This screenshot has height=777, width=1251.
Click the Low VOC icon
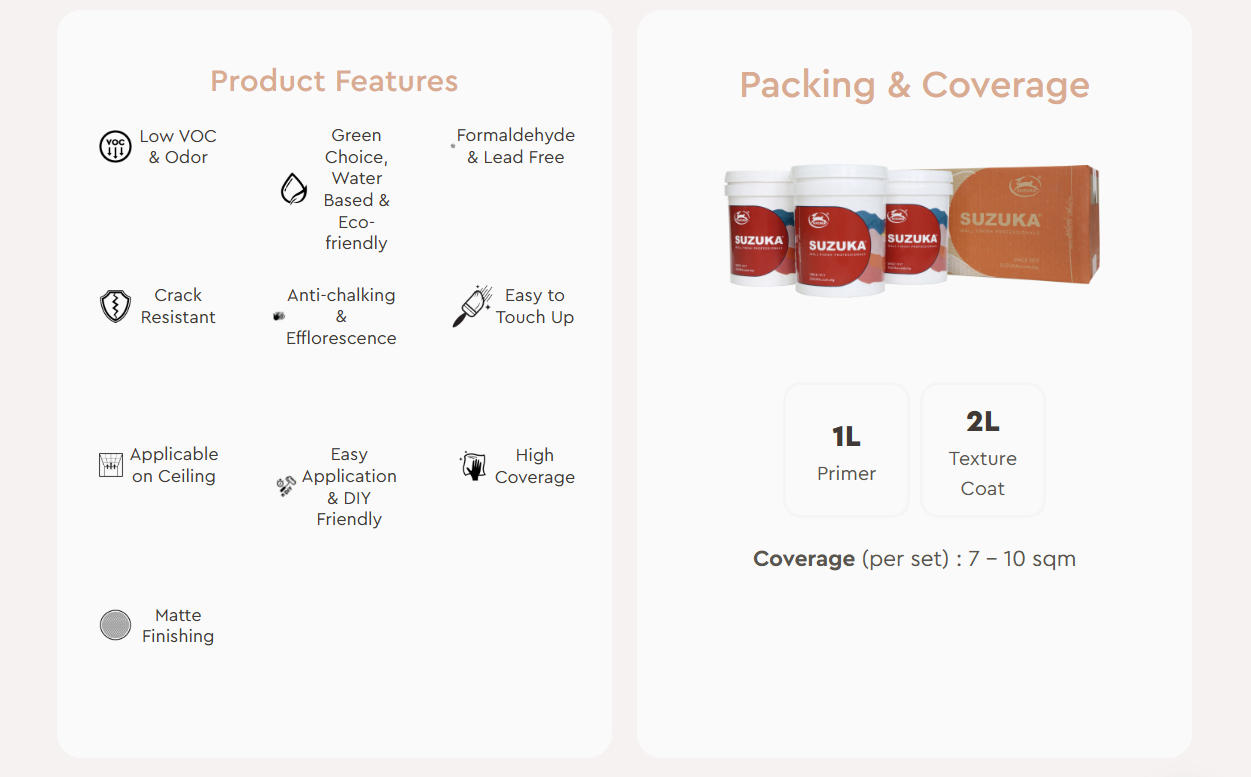click(115, 147)
